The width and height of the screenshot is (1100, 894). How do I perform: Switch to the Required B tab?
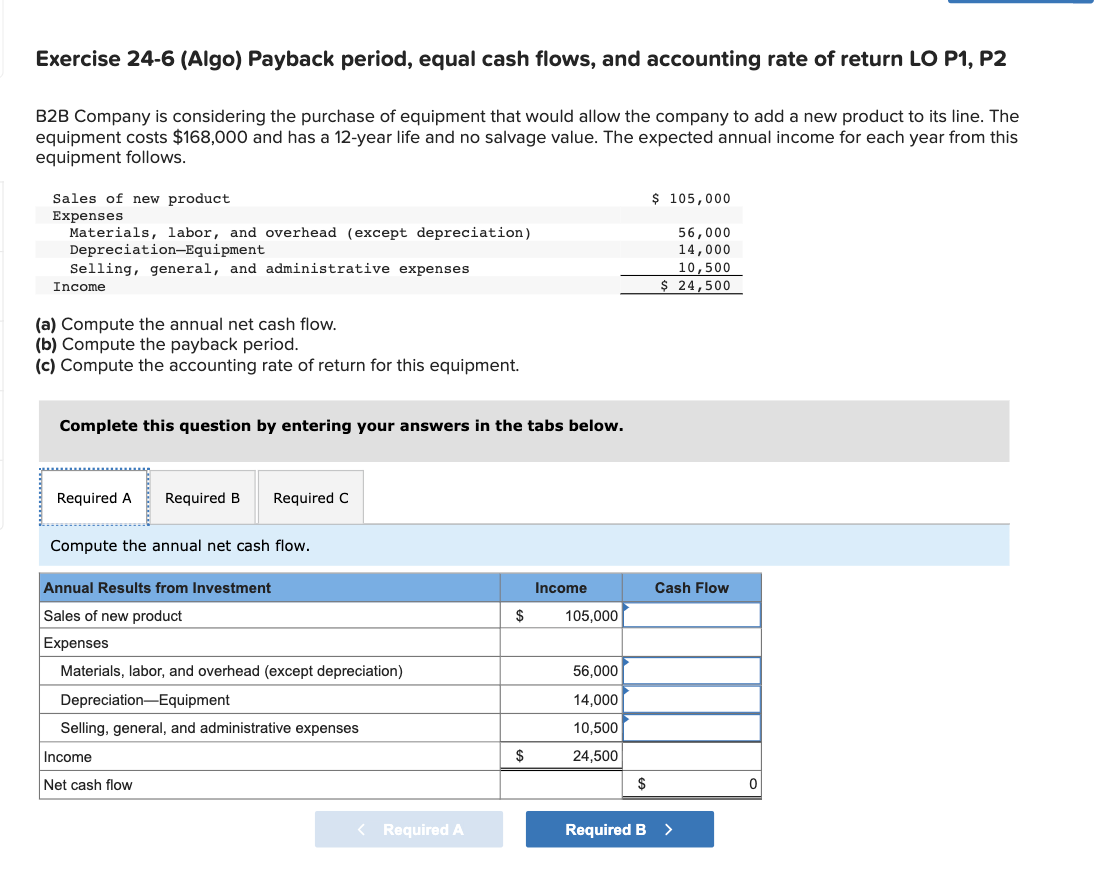(202, 497)
